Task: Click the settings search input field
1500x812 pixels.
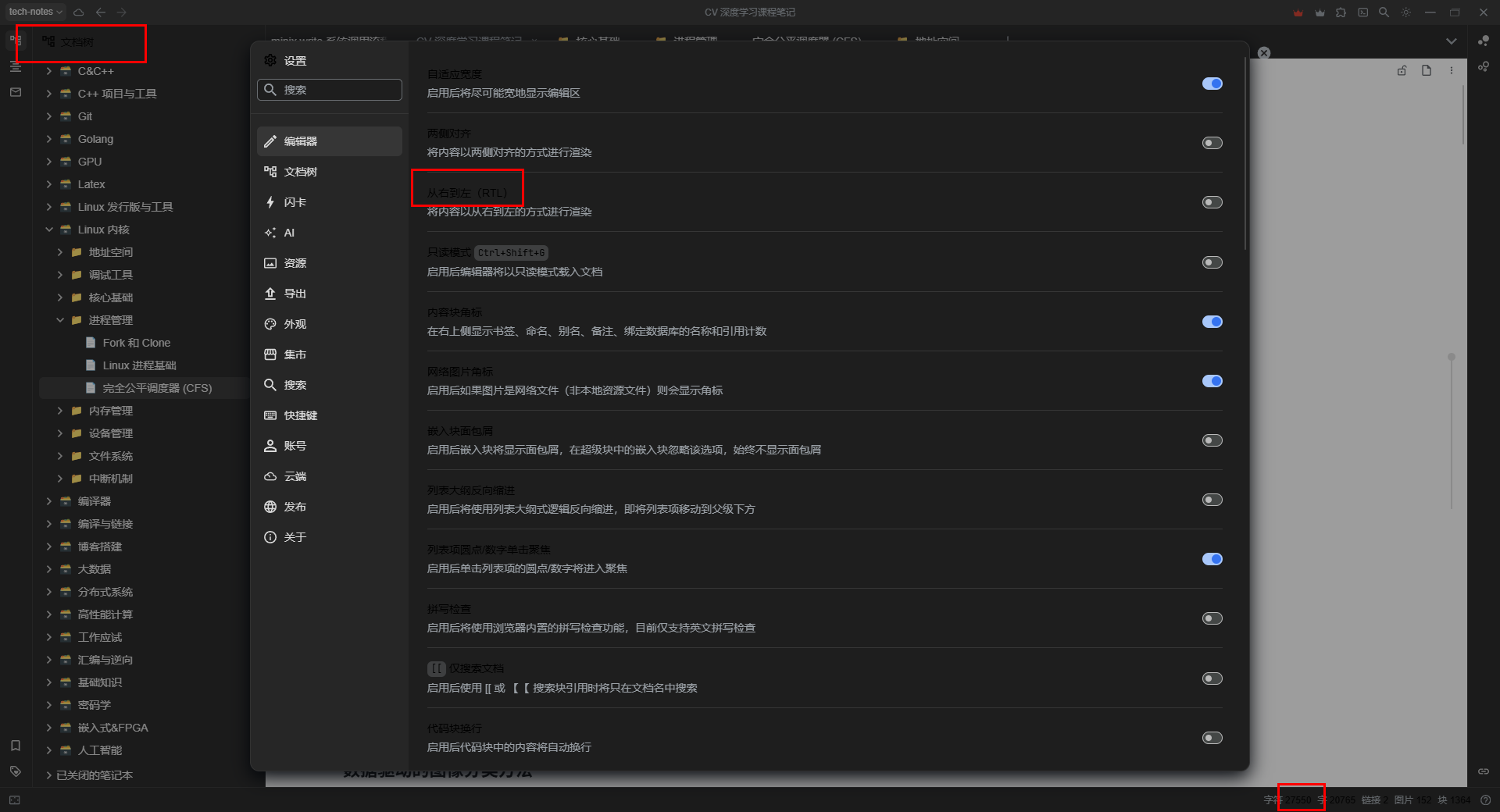Action: [x=330, y=90]
